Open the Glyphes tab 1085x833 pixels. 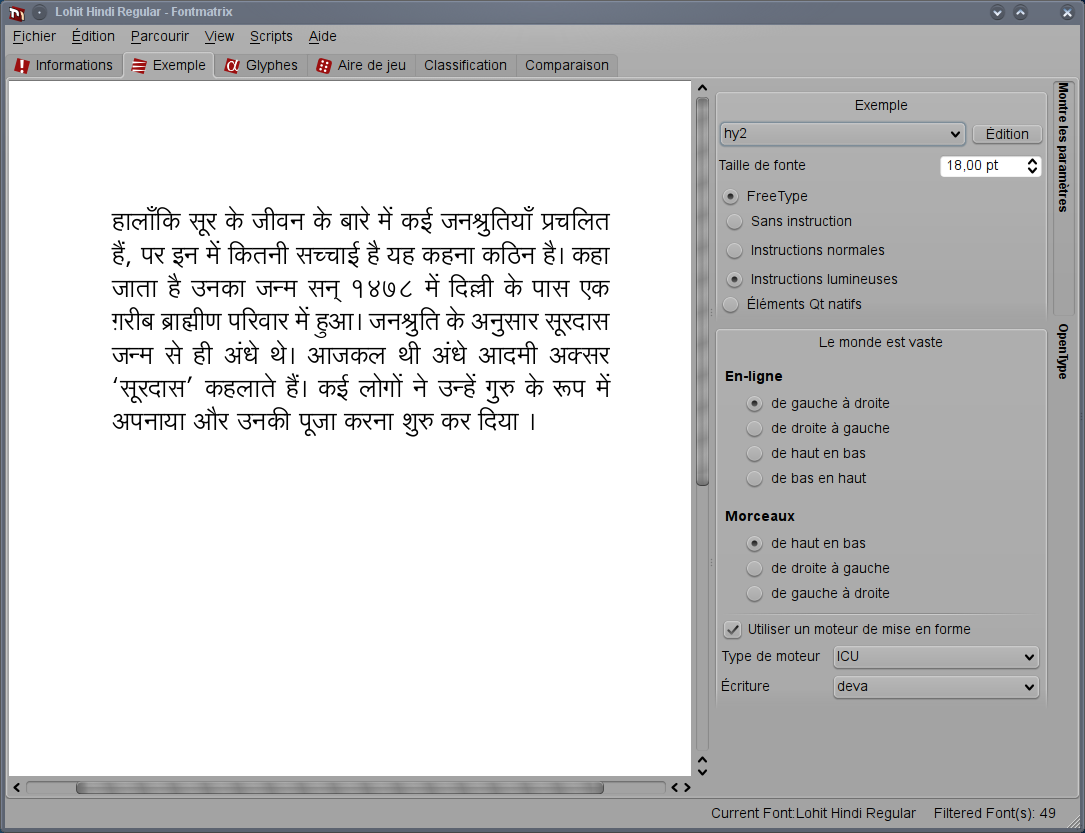tap(262, 65)
